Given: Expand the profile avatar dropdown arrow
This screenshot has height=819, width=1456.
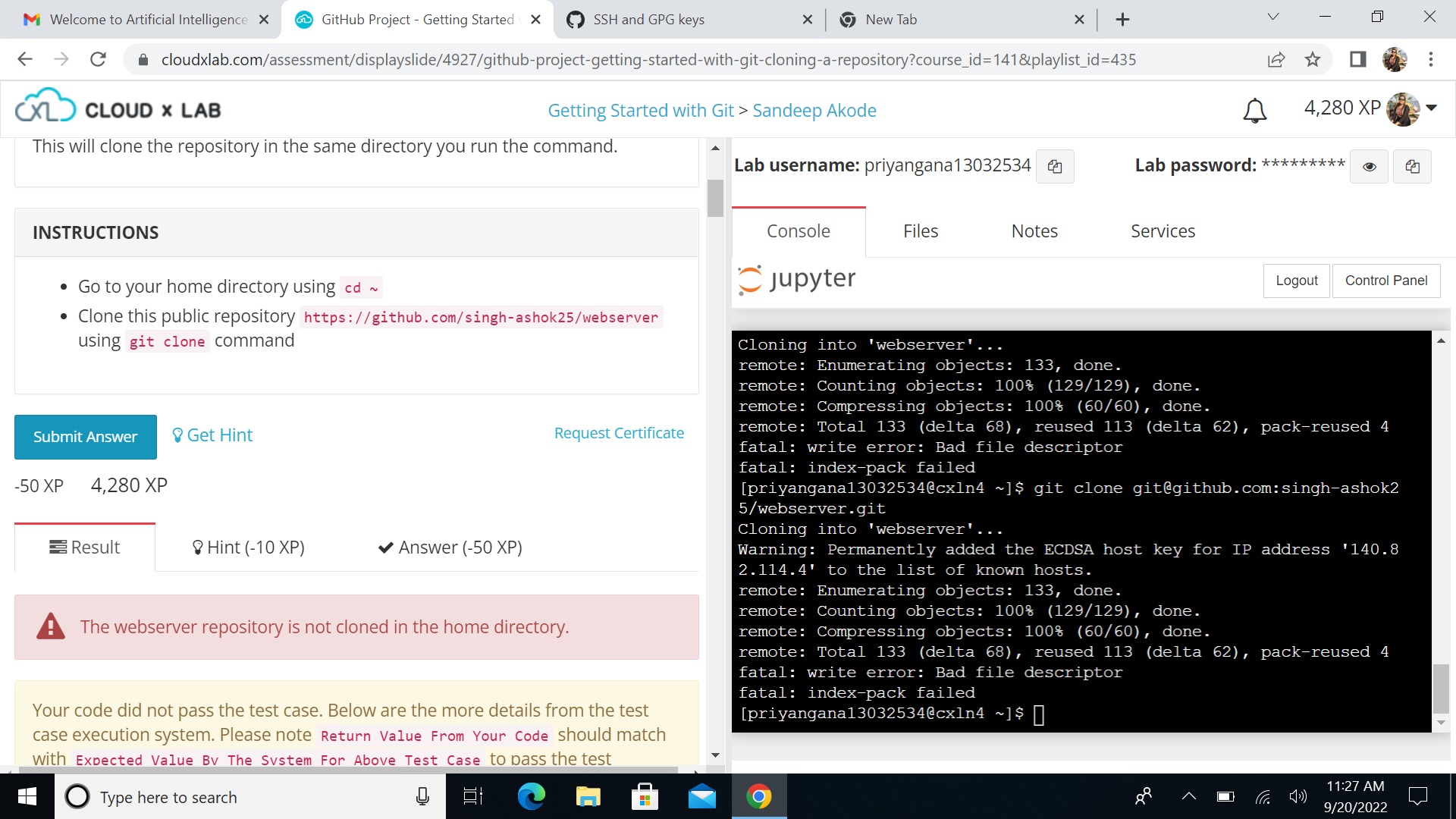Looking at the screenshot, I should [1432, 108].
